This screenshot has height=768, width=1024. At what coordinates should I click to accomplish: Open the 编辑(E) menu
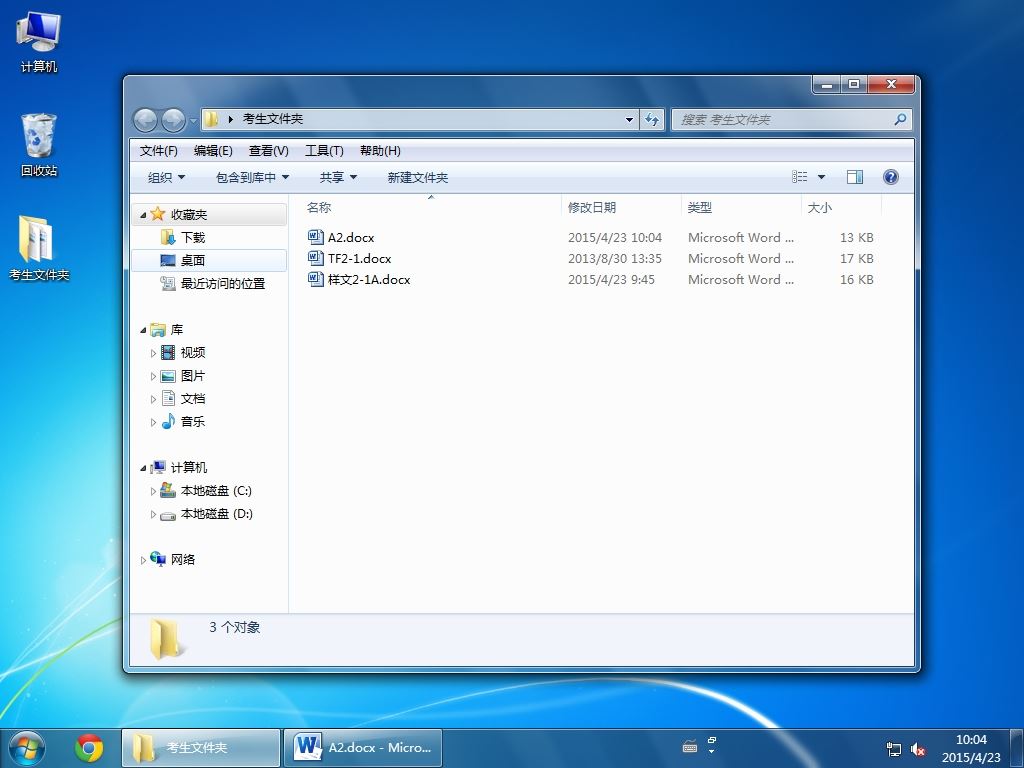point(213,151)
